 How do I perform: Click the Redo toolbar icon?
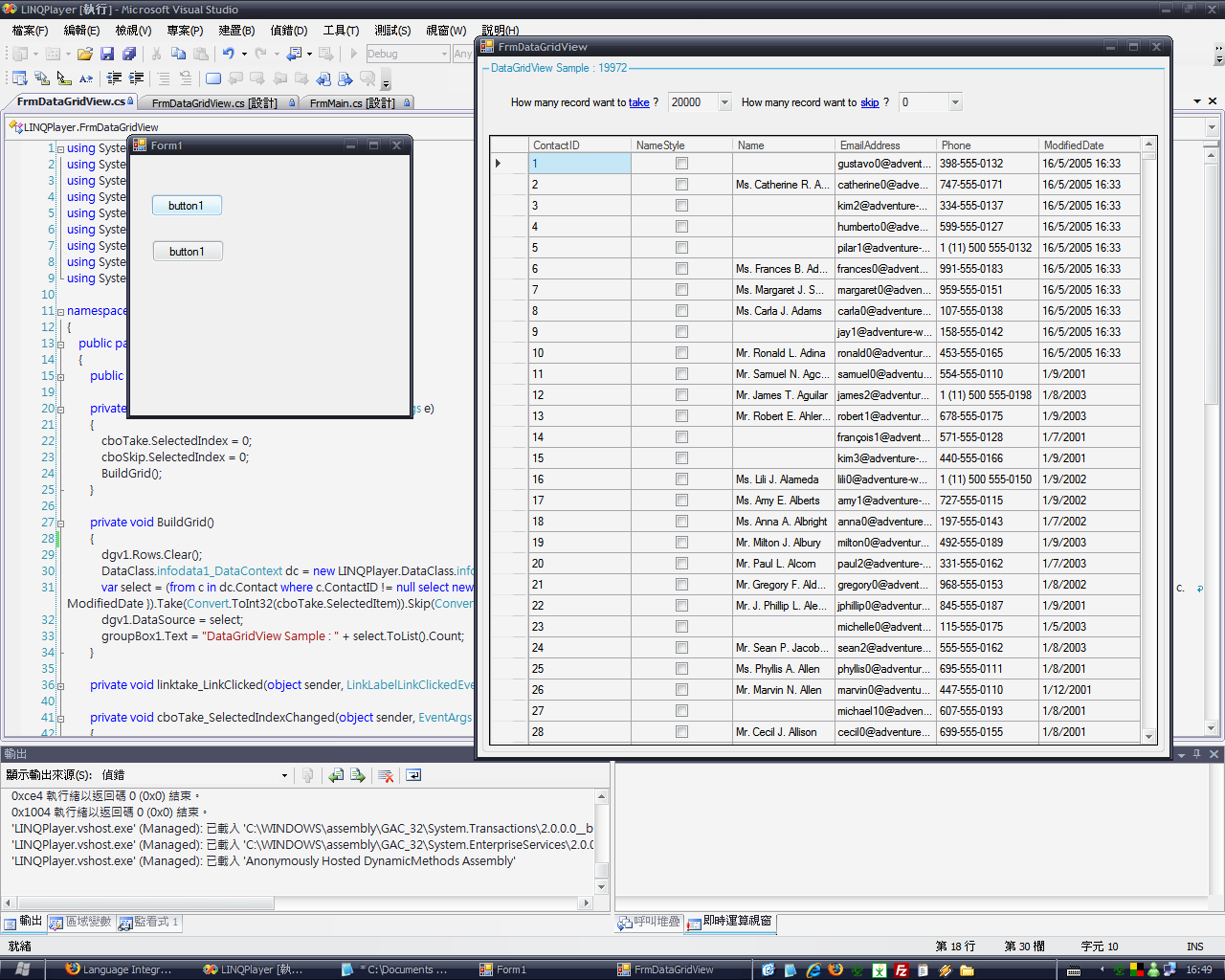(260, 54)
